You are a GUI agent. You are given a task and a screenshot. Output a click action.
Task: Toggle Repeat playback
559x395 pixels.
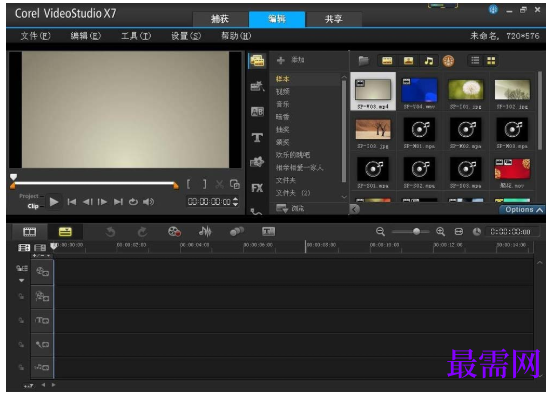click(133, 202)
